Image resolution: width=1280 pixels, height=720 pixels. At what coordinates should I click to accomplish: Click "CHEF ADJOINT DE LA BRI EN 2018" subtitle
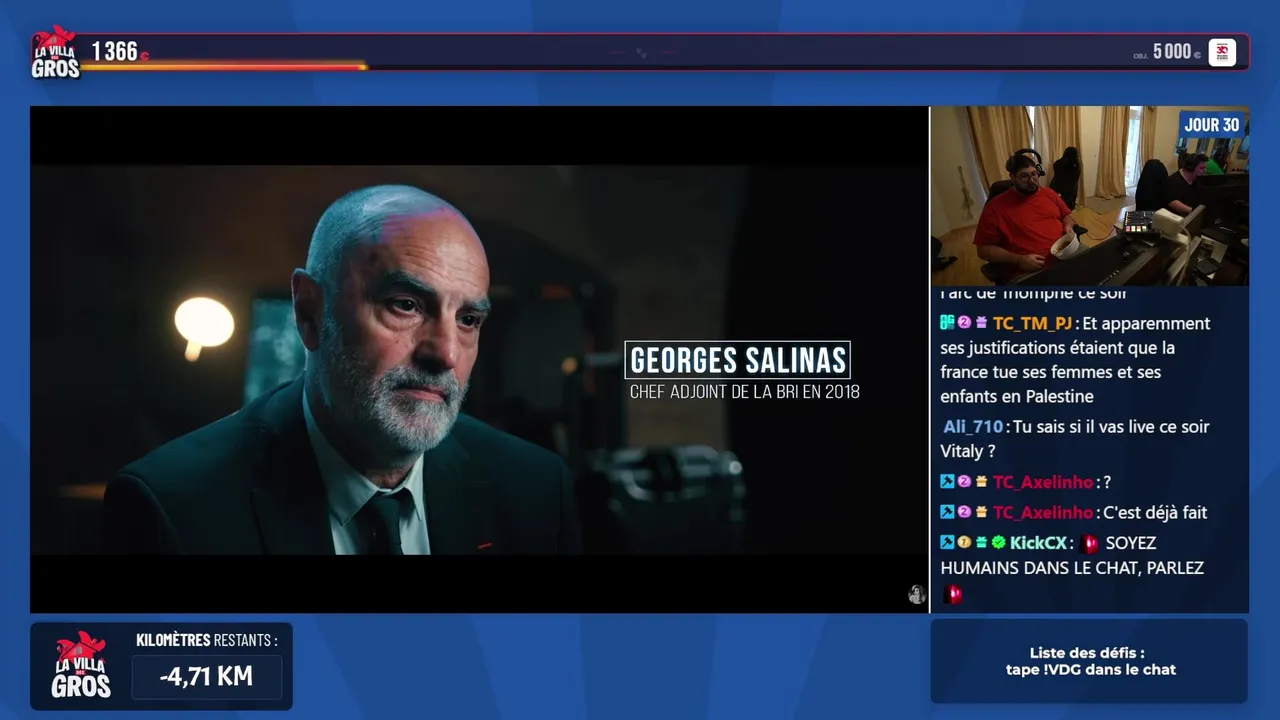click(744, 392)
